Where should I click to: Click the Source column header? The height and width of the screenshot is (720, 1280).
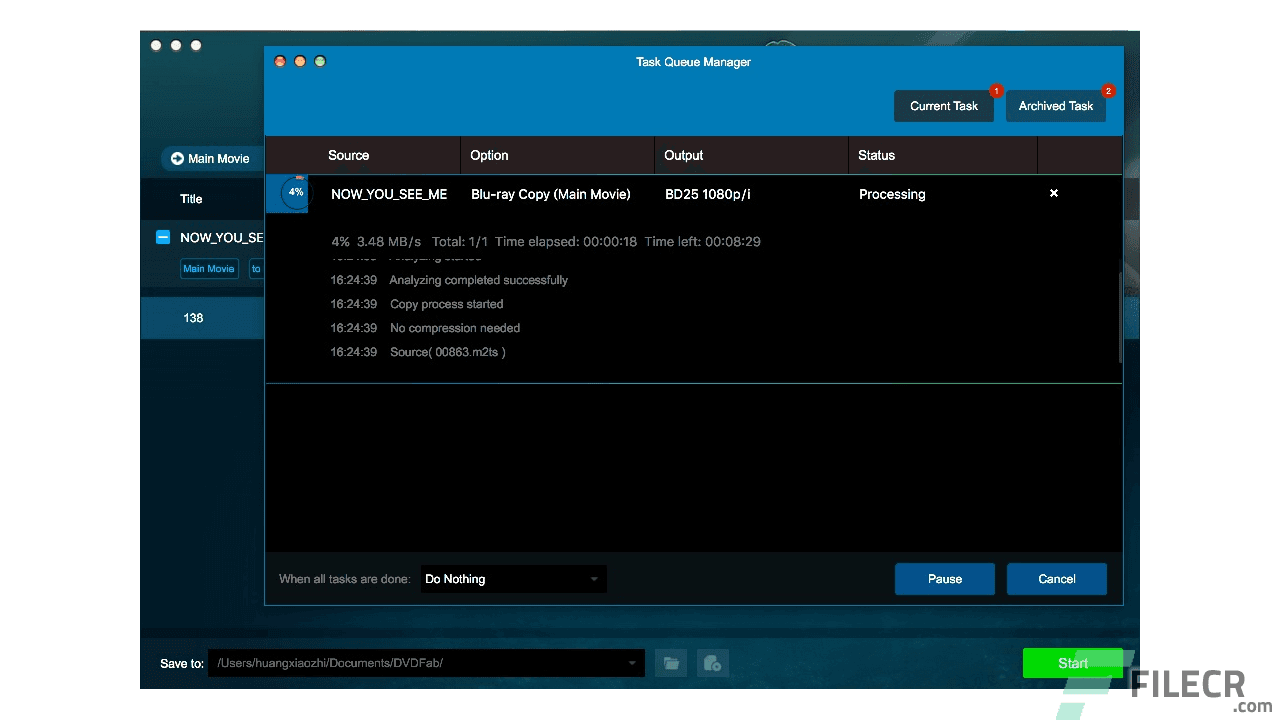[x=349, y=155]
